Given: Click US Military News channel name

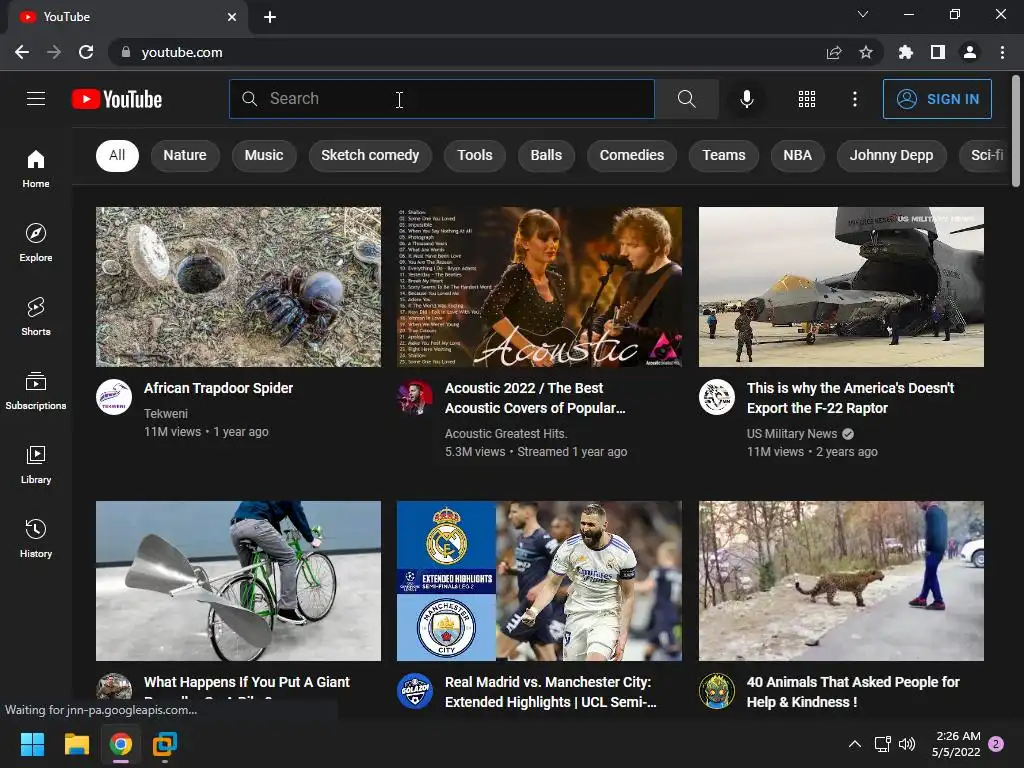Looking at the screenshot, I should 792,434.
